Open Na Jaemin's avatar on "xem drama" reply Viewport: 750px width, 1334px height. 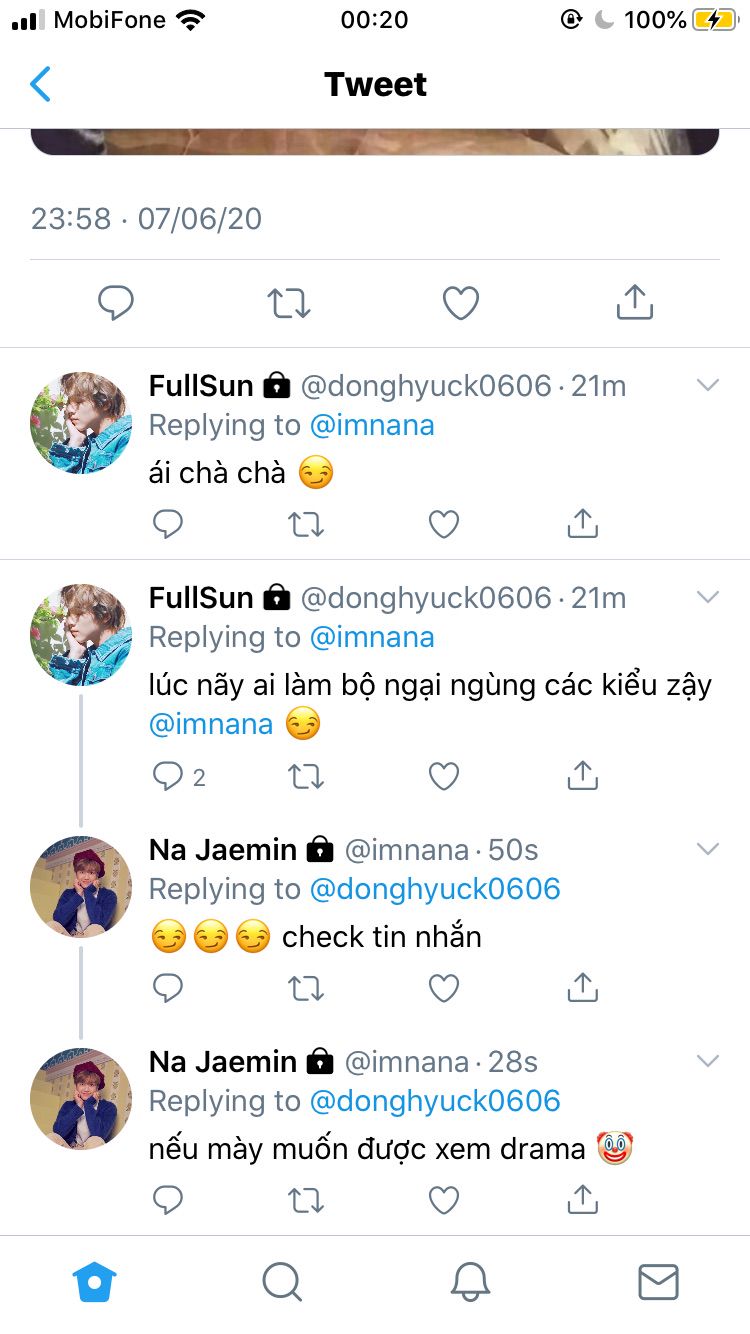click(81, 1098)
